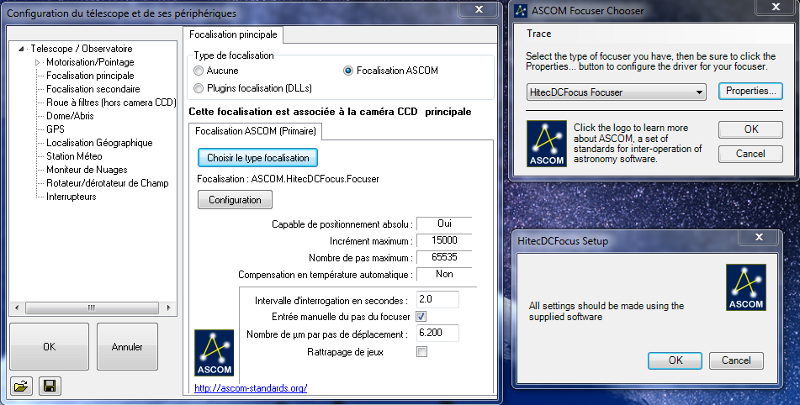
Task: Select the Aucune radio option
Action: point(198,72)
